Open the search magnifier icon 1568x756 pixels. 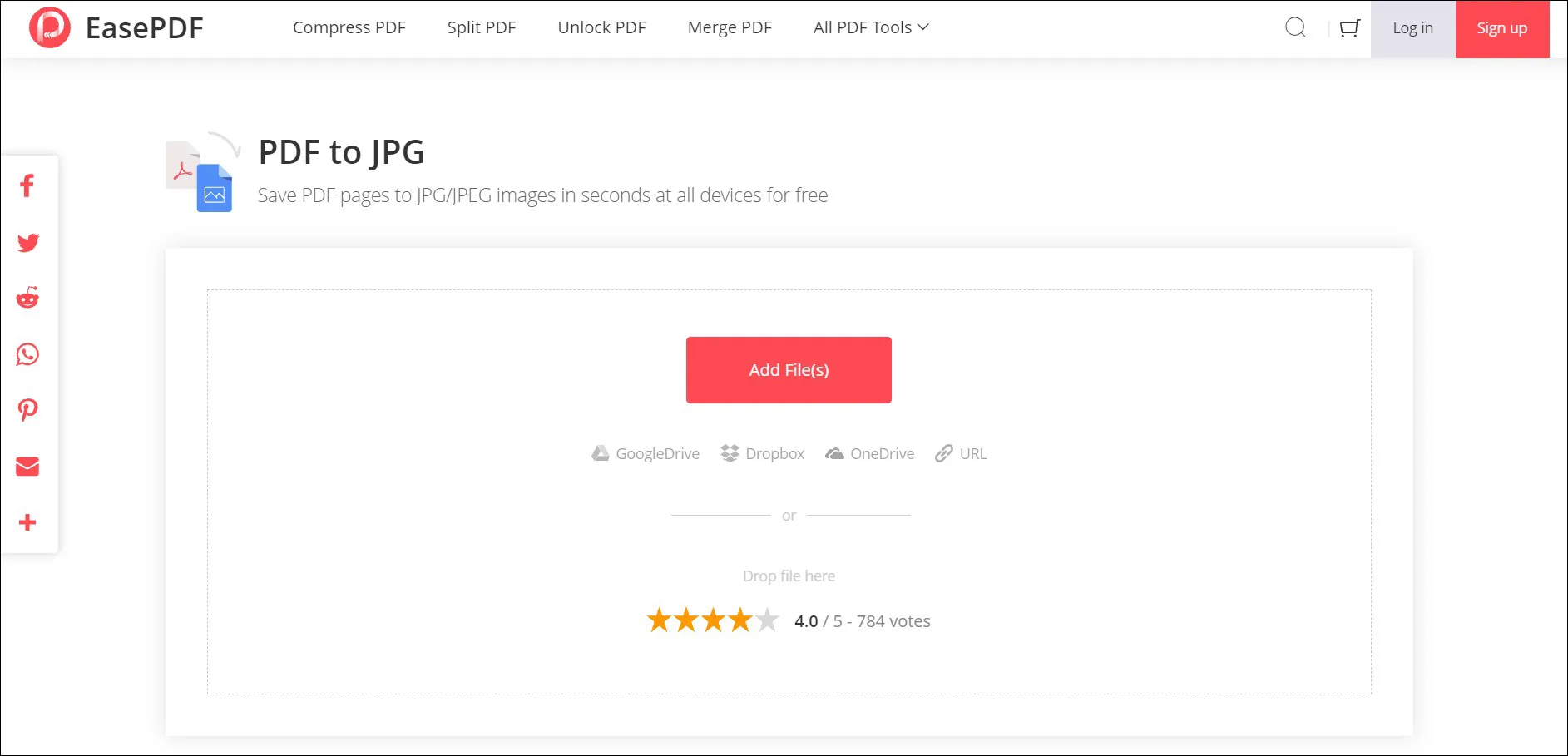[1295, 28]
